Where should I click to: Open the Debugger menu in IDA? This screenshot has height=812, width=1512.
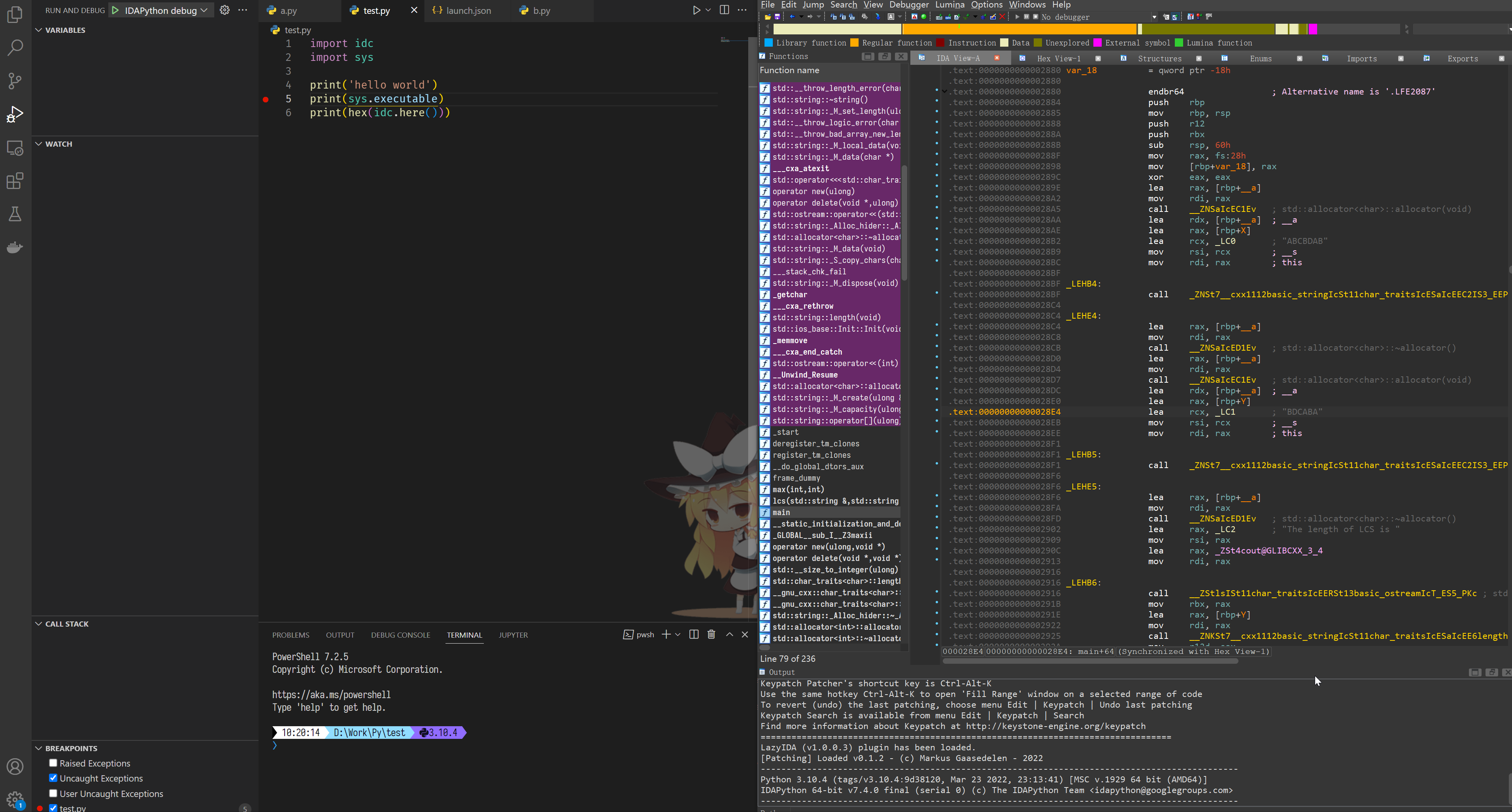tap(909, 5)
